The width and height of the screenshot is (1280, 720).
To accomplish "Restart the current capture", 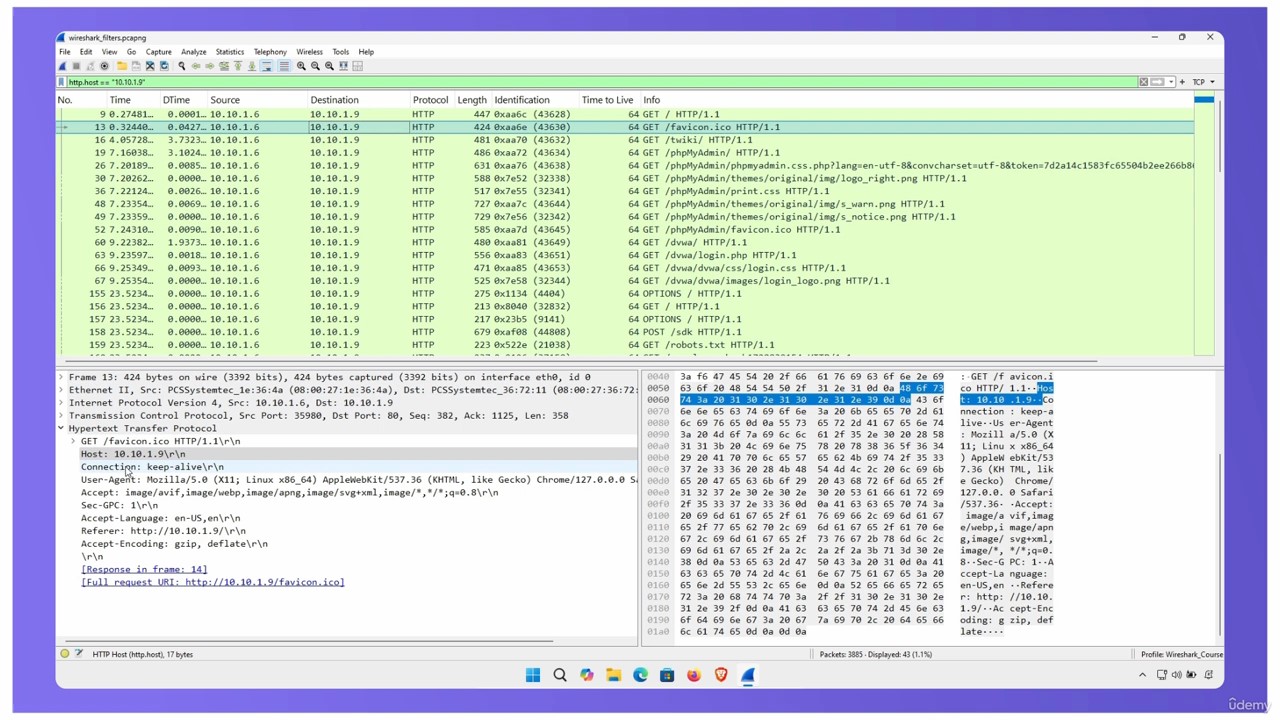I will (x=90, y=66).
